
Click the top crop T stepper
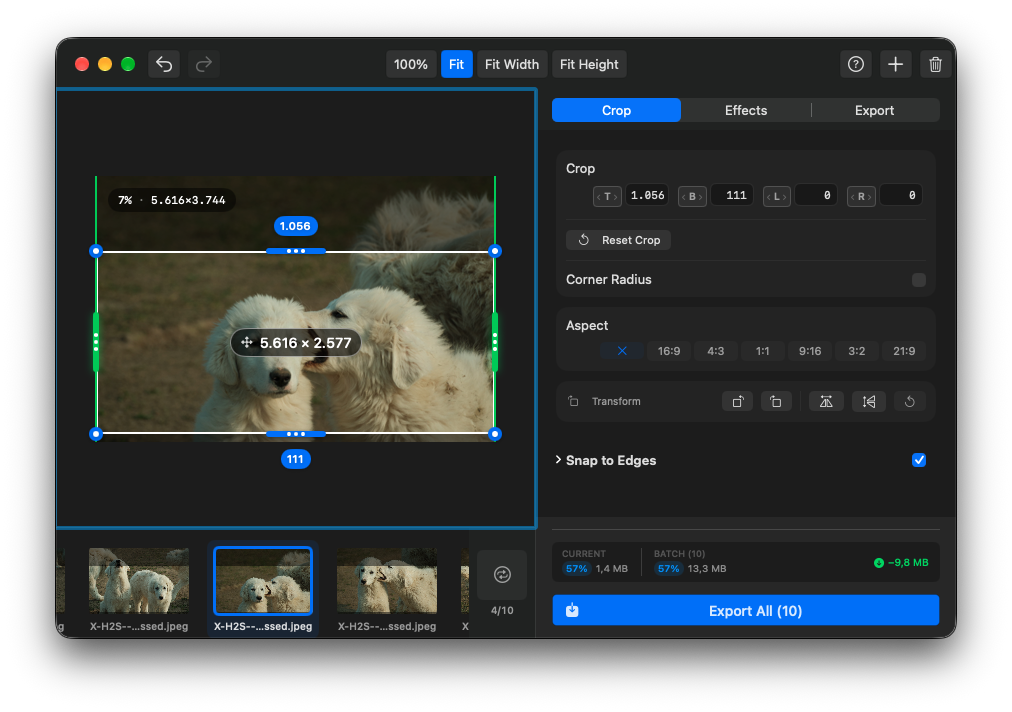pyautogui.click(x=607, y=196)
